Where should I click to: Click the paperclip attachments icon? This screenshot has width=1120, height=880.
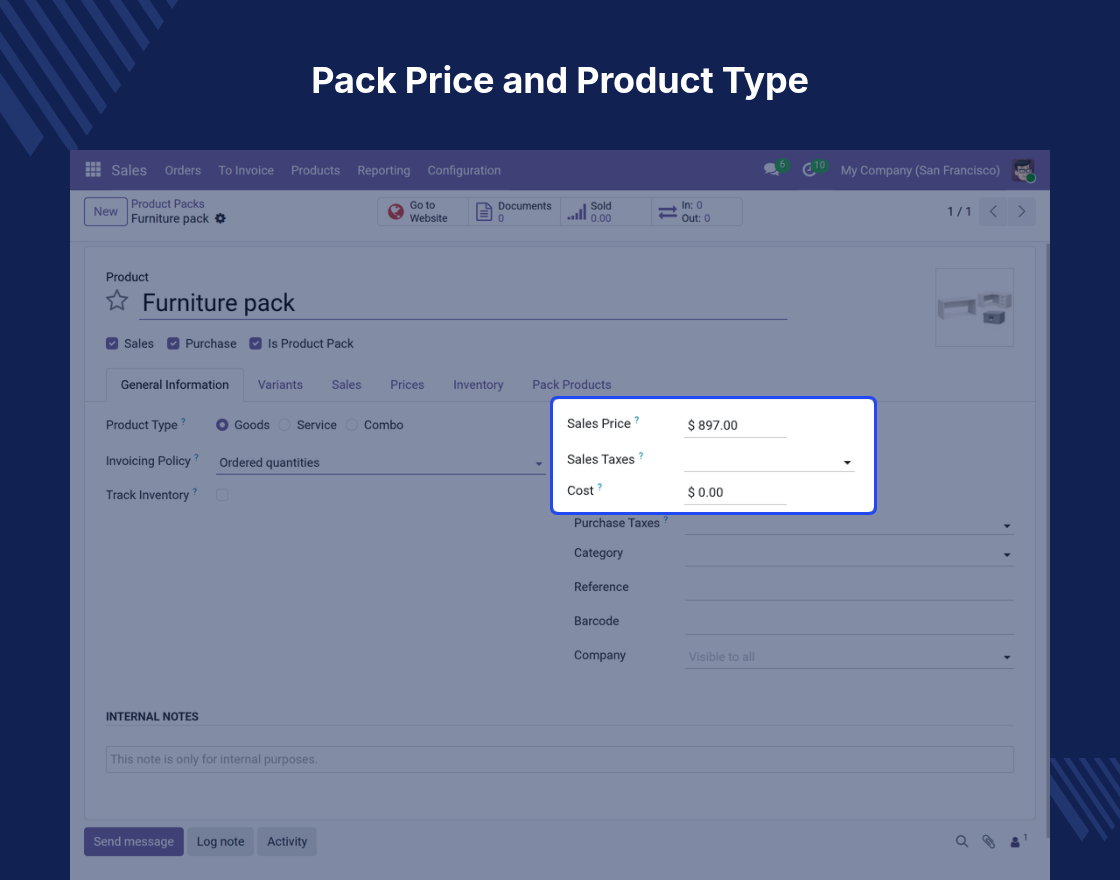(989, 841)
